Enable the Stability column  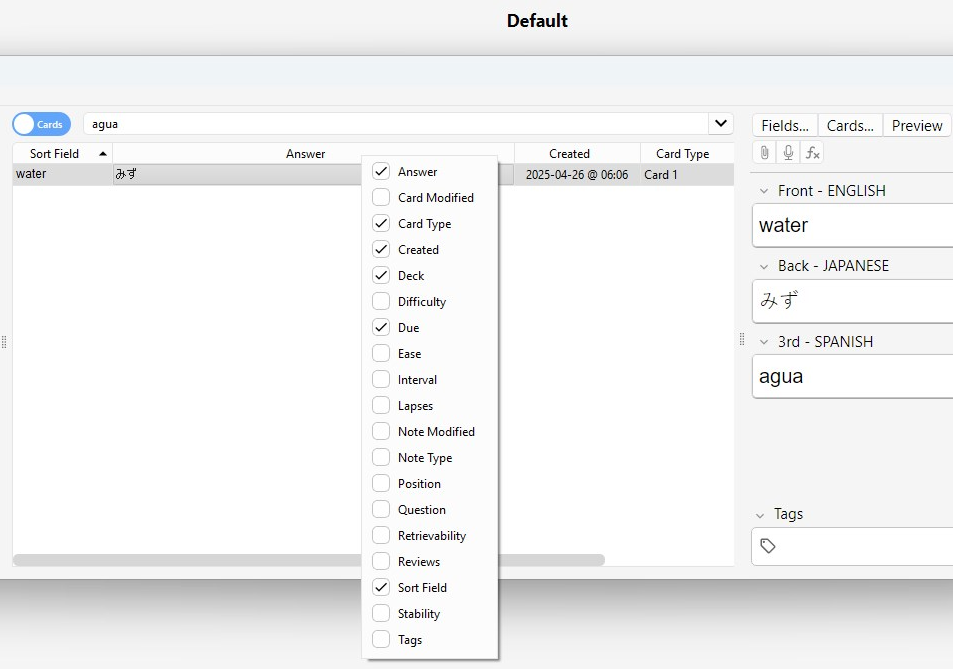(381, 614)
